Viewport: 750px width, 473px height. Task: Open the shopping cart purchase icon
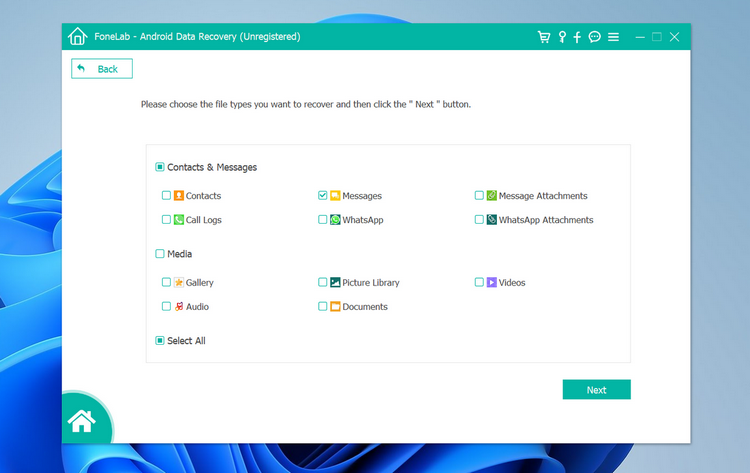pyautogui.click(x=544, y=37)
